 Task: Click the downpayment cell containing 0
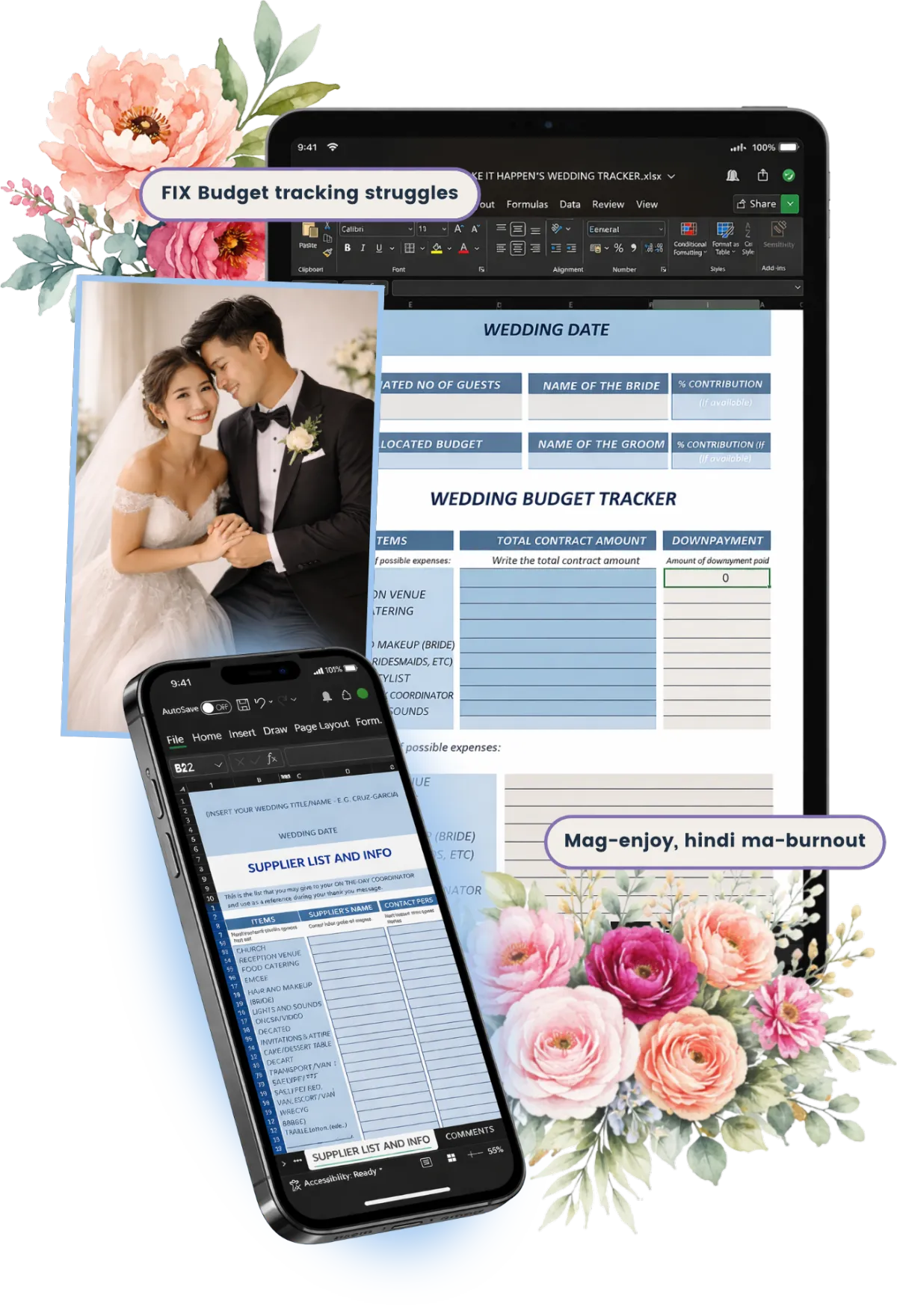click(x=717, y=578)
